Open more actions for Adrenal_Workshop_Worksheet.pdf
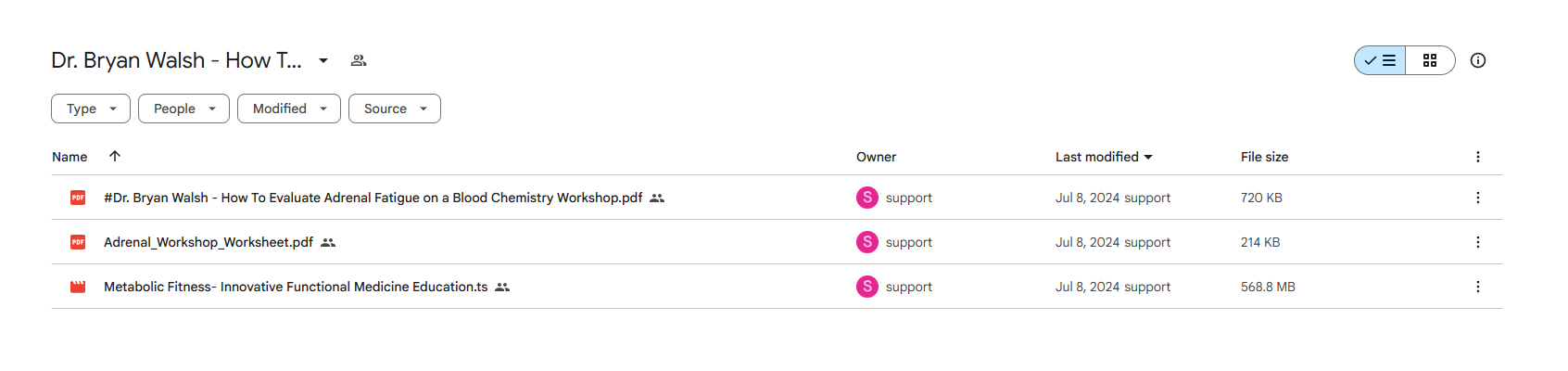Screen dimensions: 1568x371 click(x=1478, y=242)
